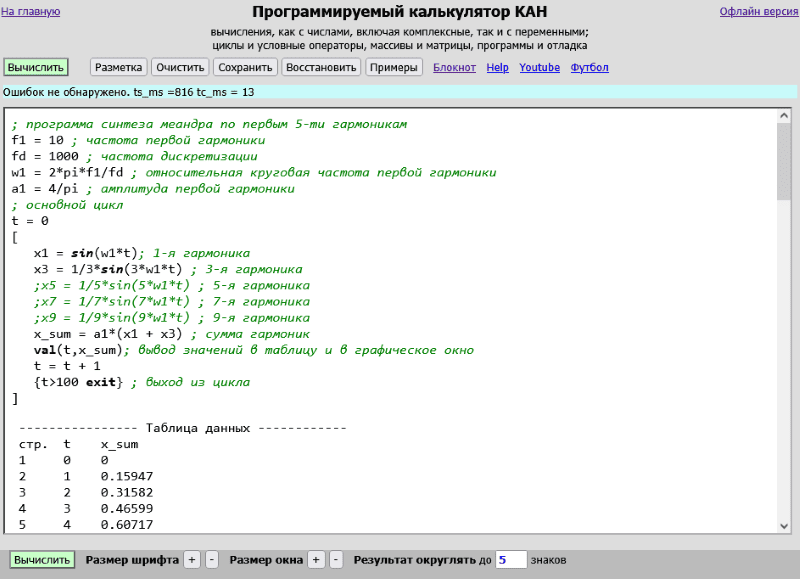Open the Офлайн версия link
The image size is (800, 579).
point(758,12)
